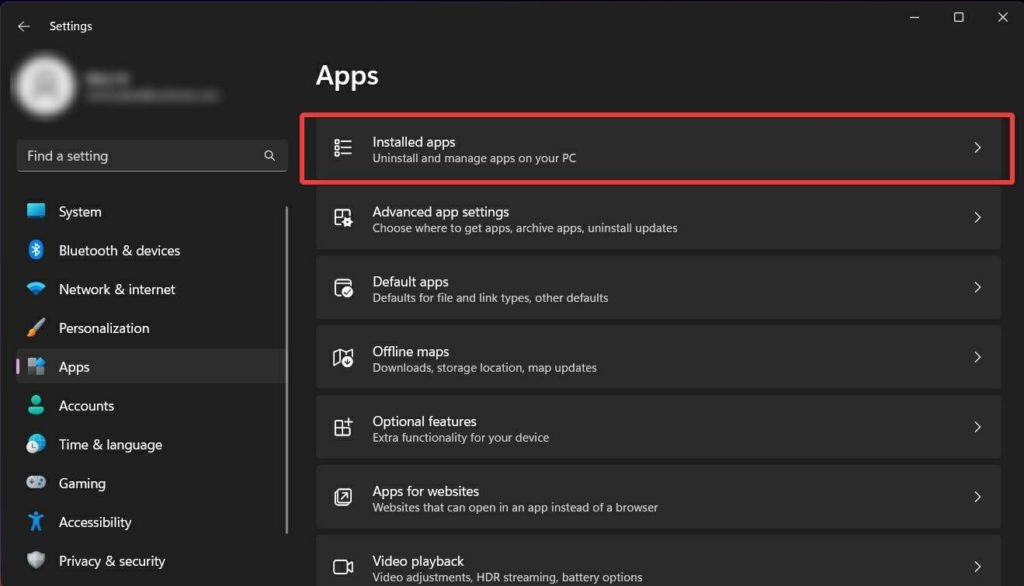Expand Advanced app settings chevron
The image size is (1024, 586).
tap(977, 218)
